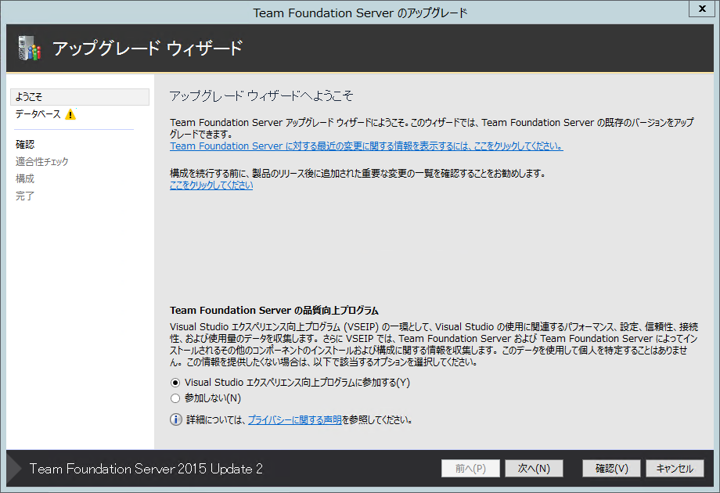Select the 適合性チェック step

(x=42, y=162)
